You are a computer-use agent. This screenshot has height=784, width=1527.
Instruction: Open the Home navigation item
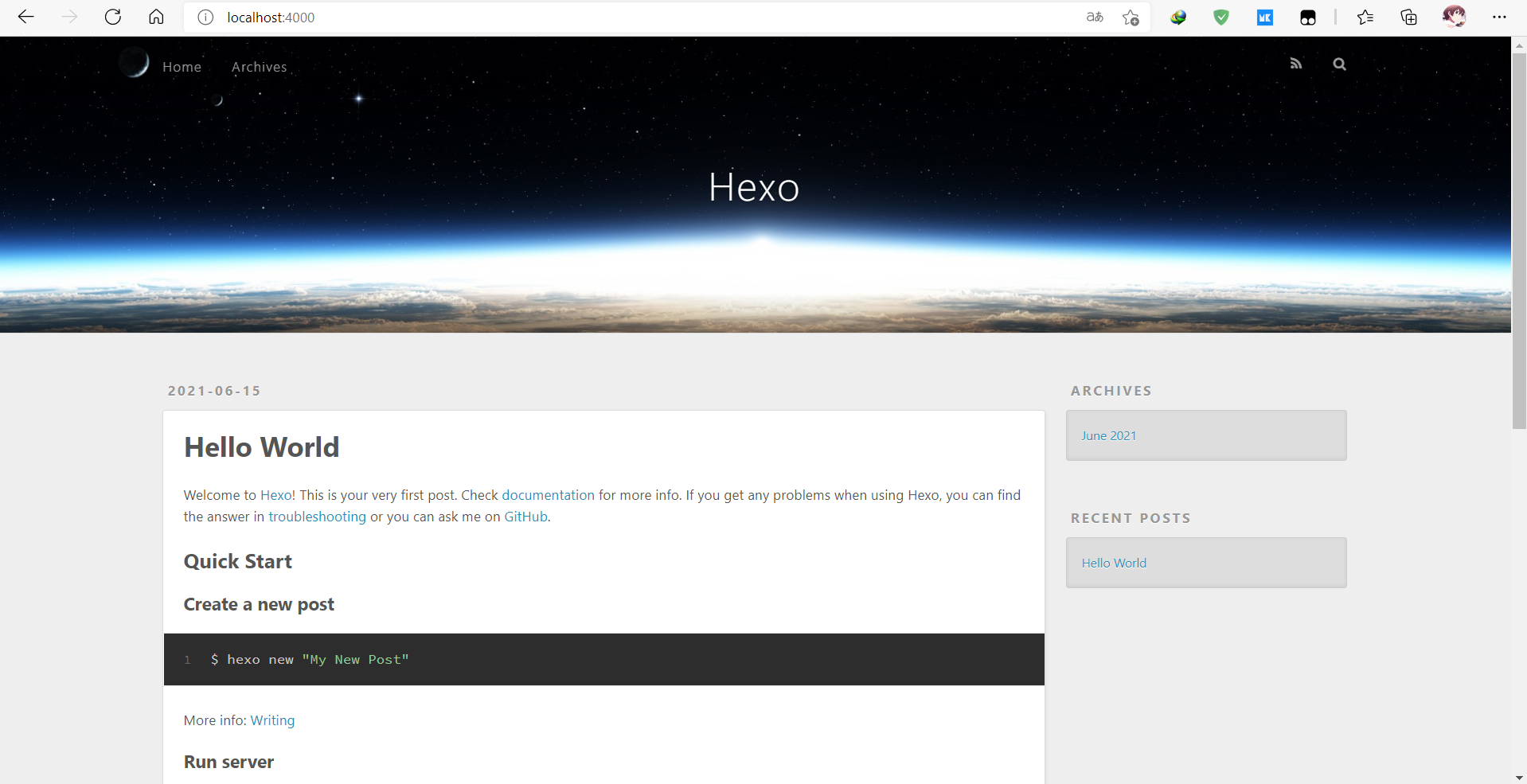click(182, 67)
